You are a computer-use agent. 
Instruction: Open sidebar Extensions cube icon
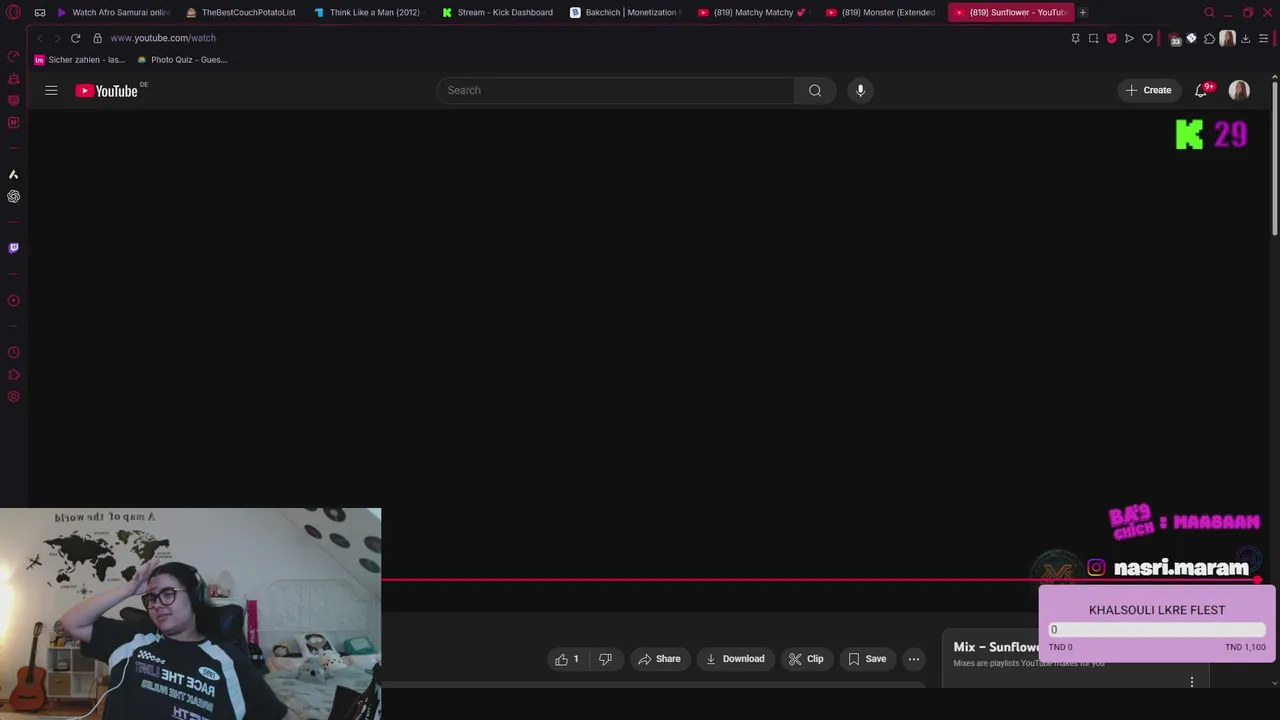[13, 375]
